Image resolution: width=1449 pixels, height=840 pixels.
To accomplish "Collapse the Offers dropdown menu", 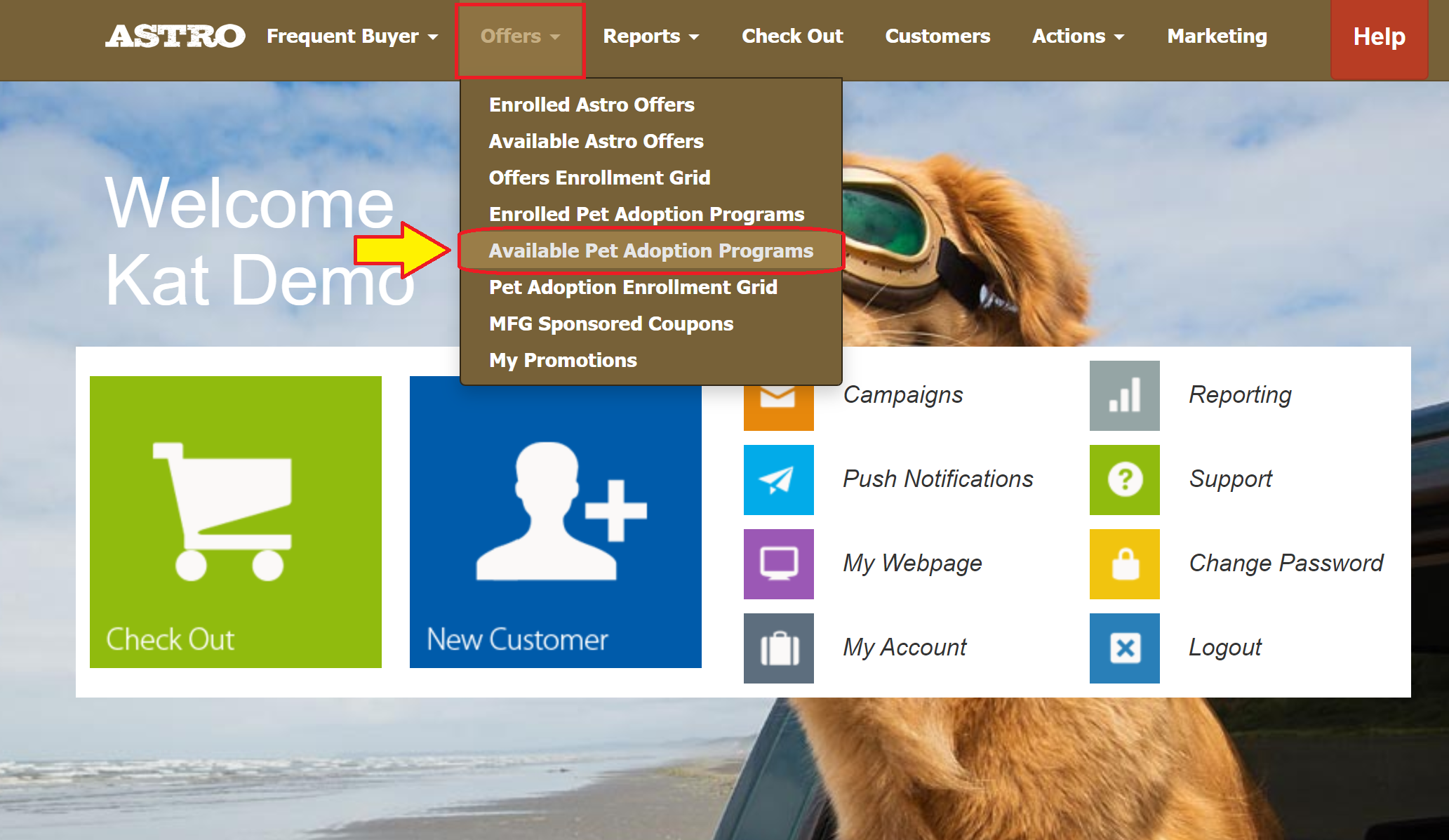I will click(519, 36).
